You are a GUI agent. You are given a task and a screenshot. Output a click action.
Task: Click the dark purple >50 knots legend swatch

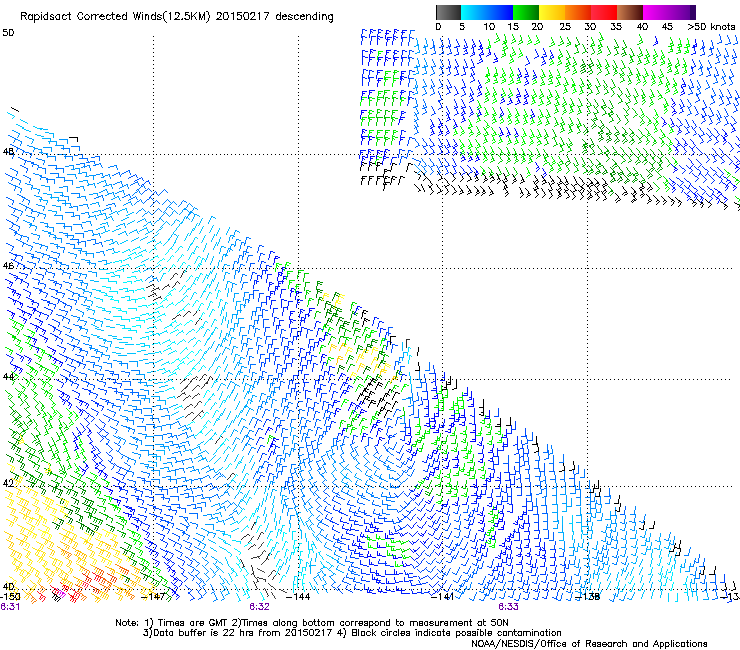tap(693, 12)
